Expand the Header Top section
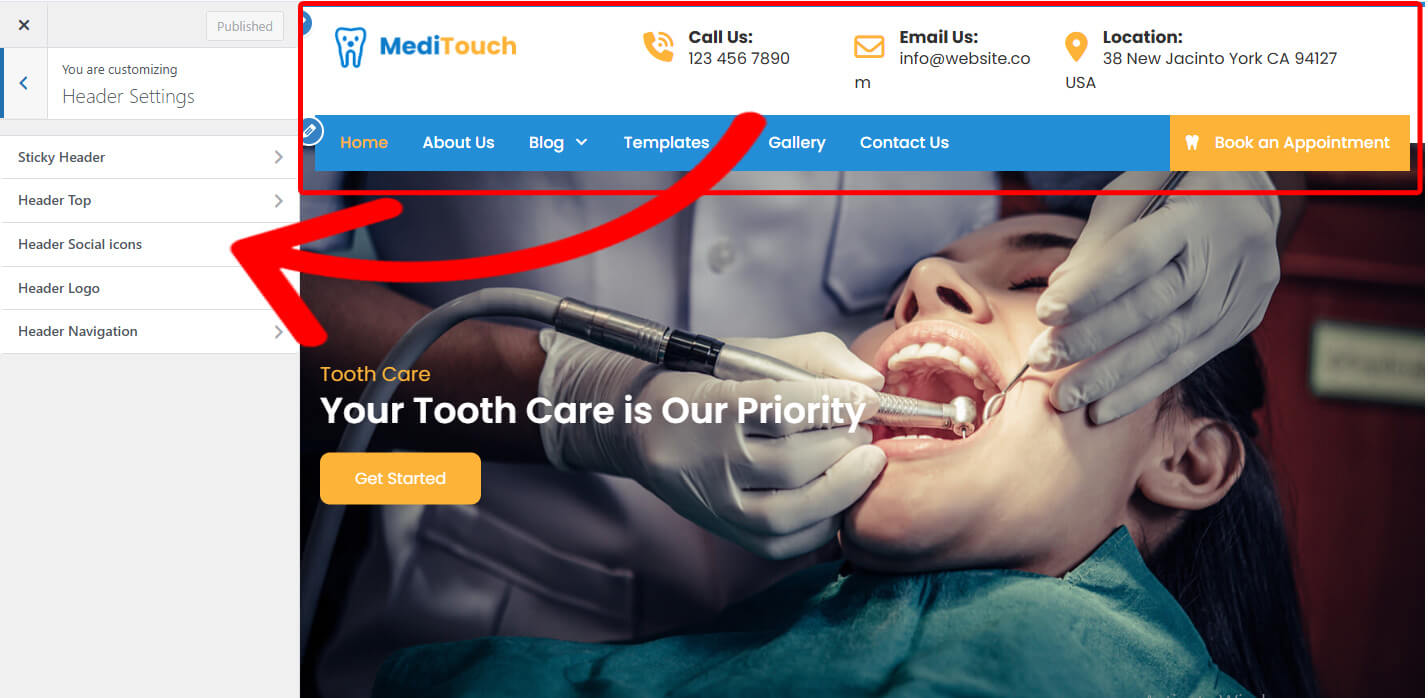 tap(150, 200)
